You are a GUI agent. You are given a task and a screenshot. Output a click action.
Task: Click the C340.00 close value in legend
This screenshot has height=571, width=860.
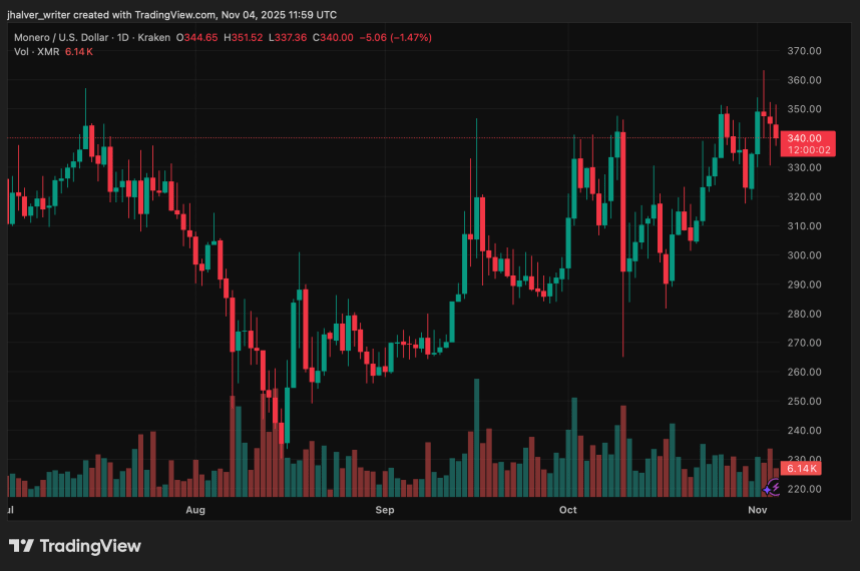pos(332,37)
